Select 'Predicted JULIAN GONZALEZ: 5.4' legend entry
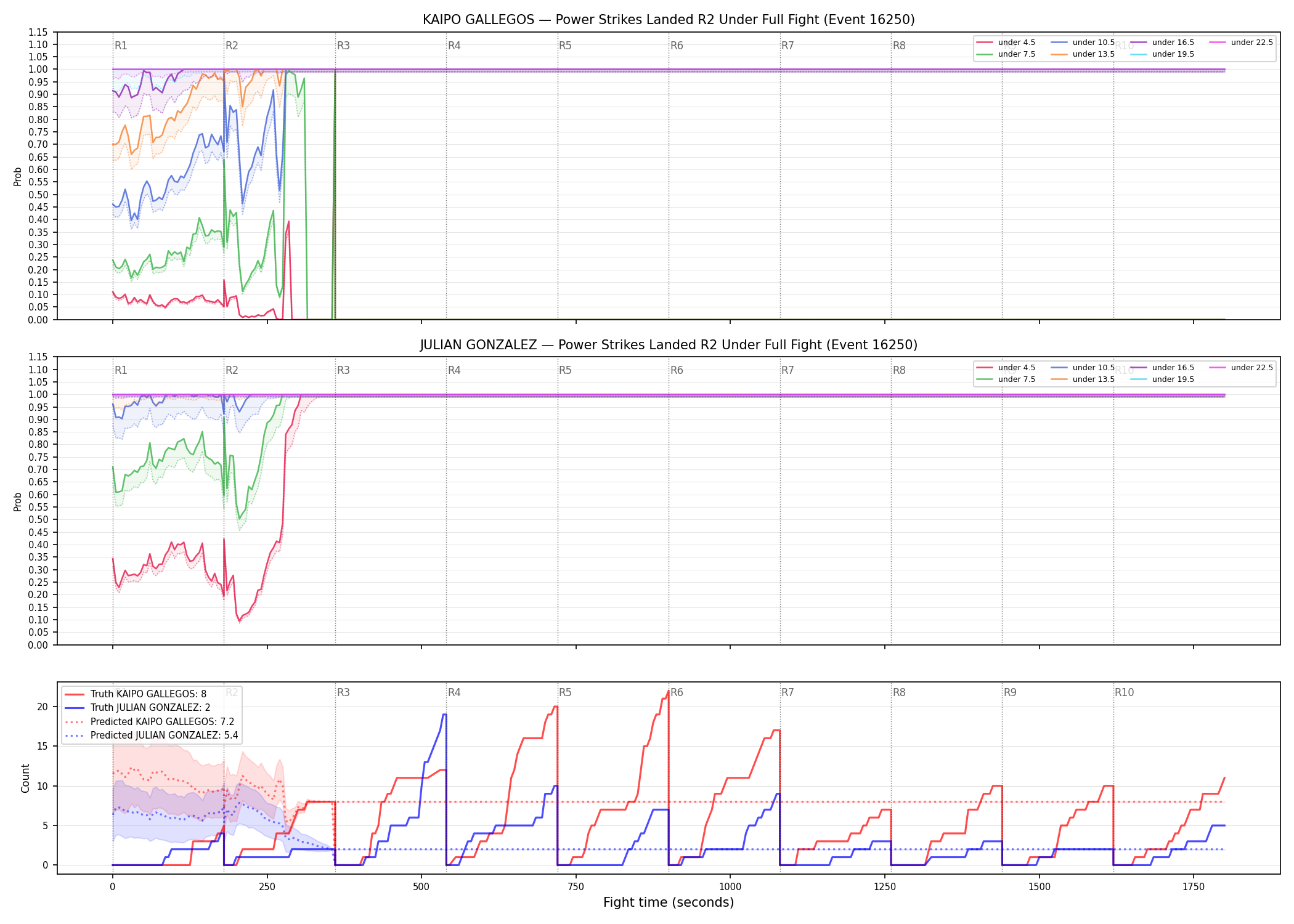 (151, 736)
